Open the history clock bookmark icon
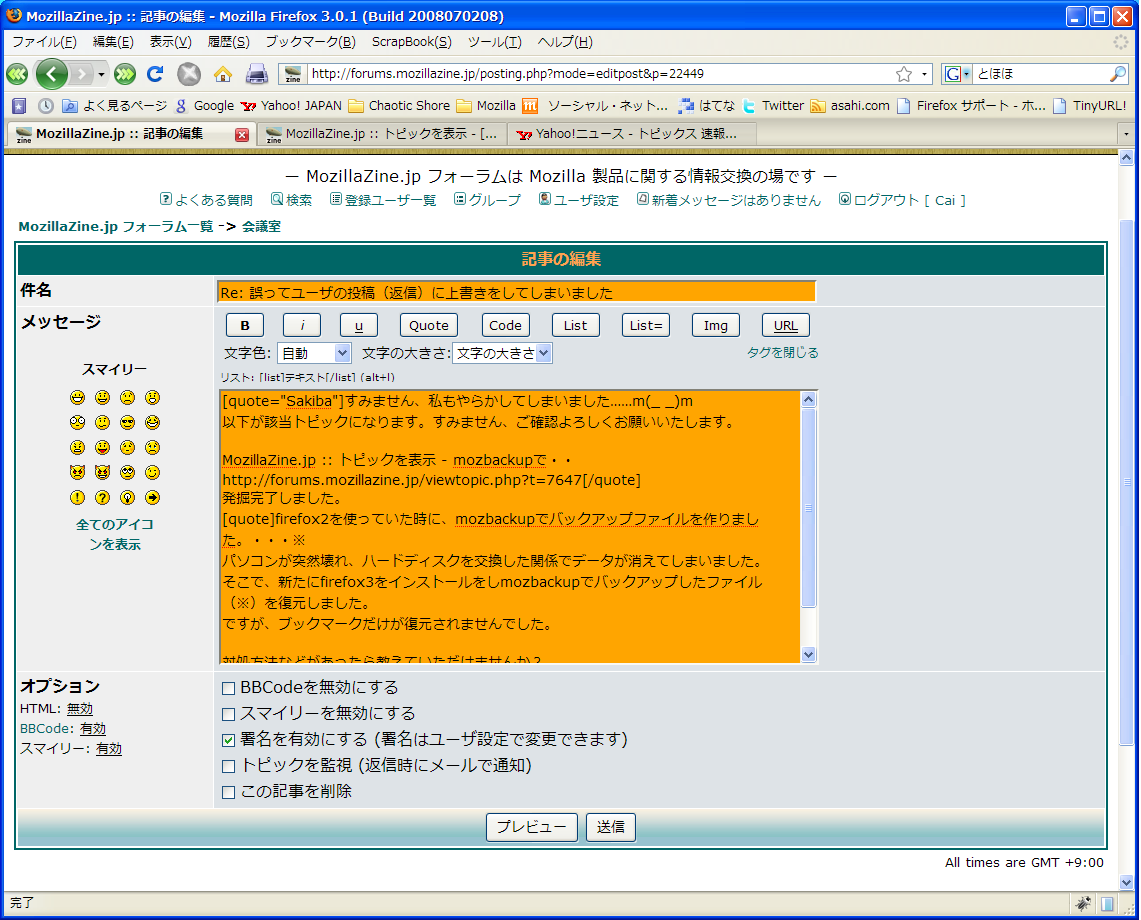 click(46, 106)
